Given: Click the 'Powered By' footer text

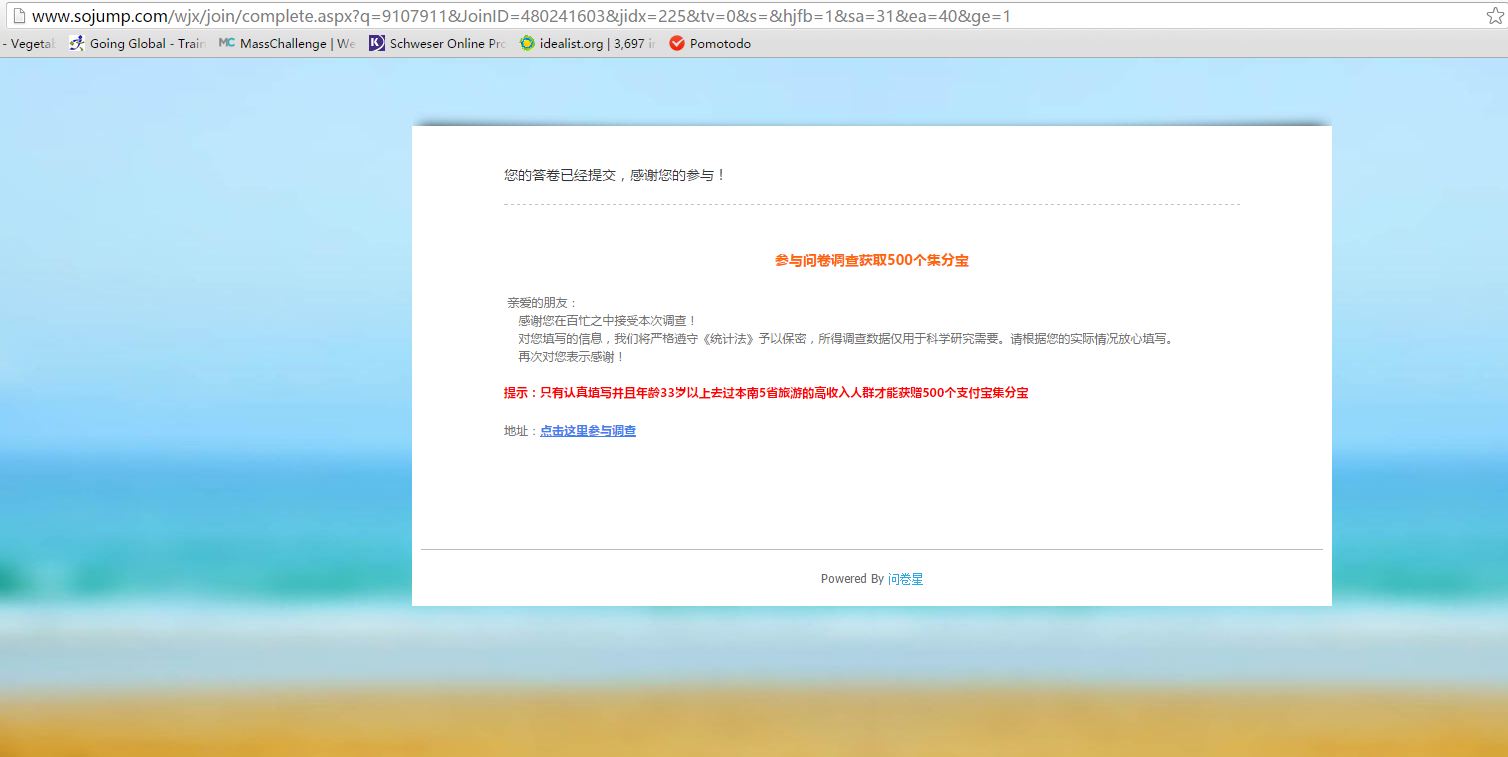Looking at the screenshot, I should click(x=852, y=579).
